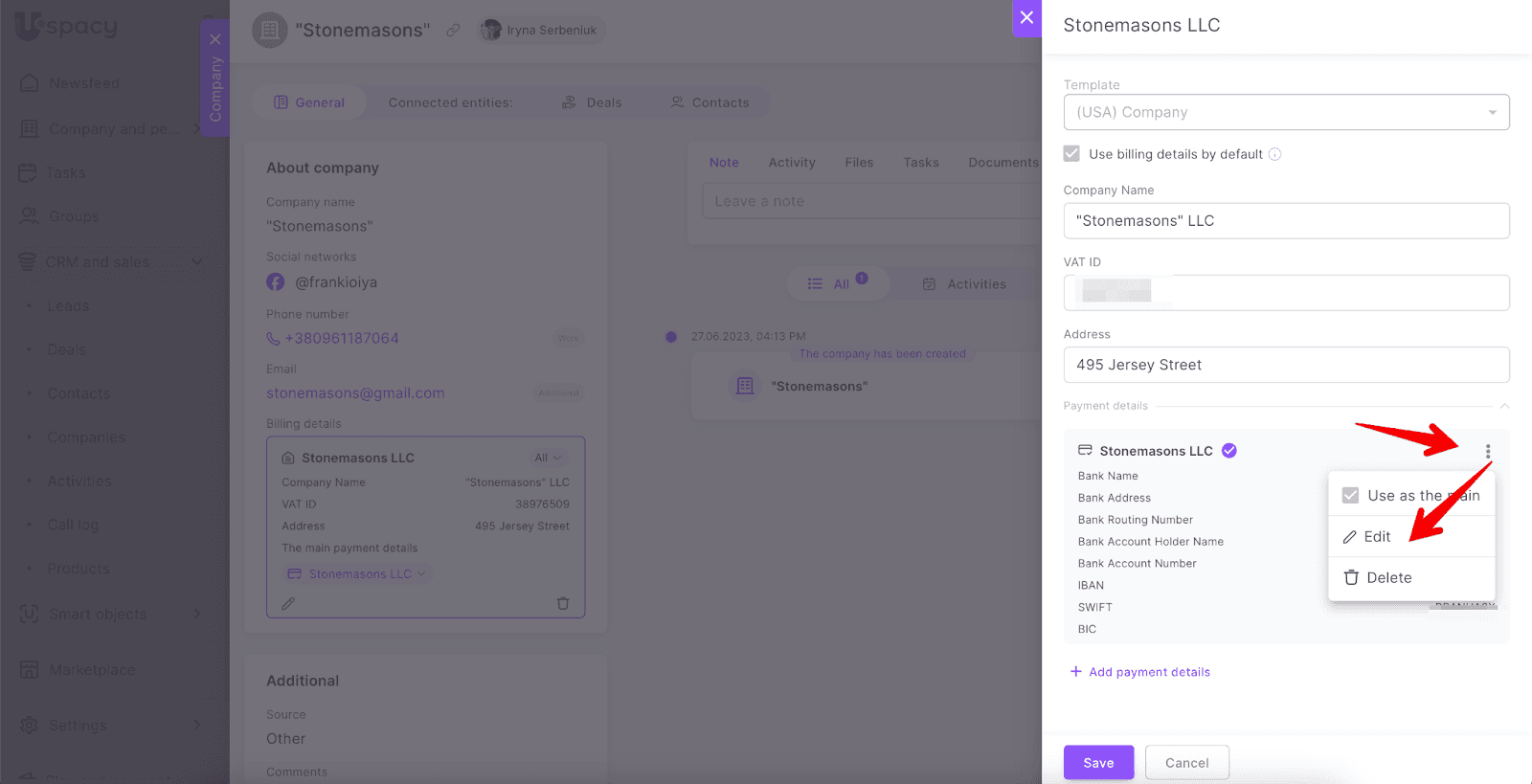Image resolution: width=1532 pixels, height=784 pixels.
Task: Click the phone icon by +380961187064
Action: (x=273, y=339)
